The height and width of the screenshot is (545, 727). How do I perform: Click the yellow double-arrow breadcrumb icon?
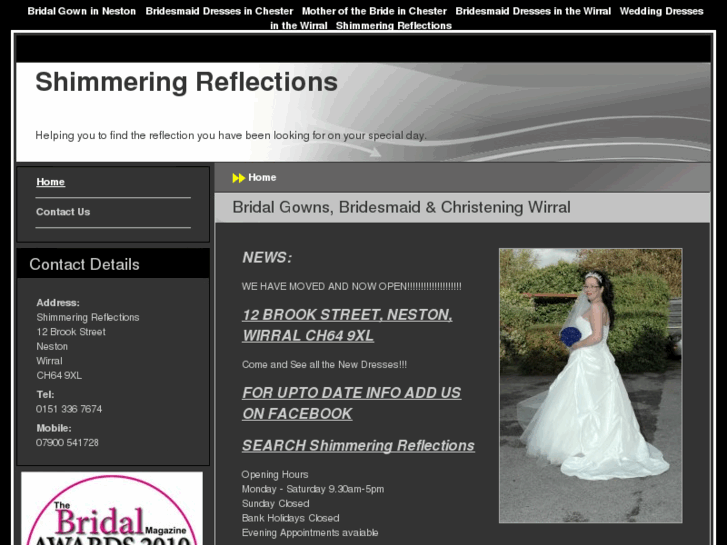[238, 178]
